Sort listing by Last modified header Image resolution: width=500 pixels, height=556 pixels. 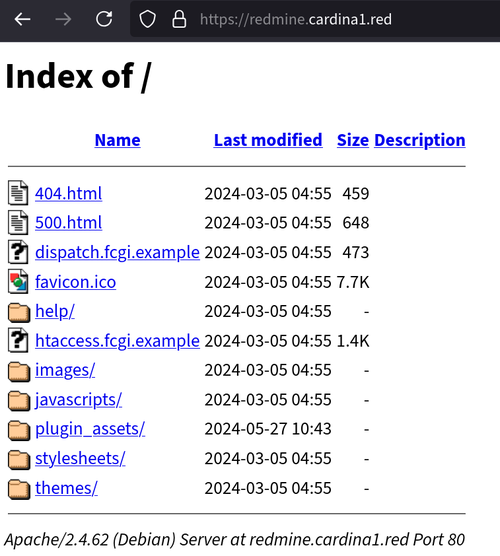tap(268, 140)
